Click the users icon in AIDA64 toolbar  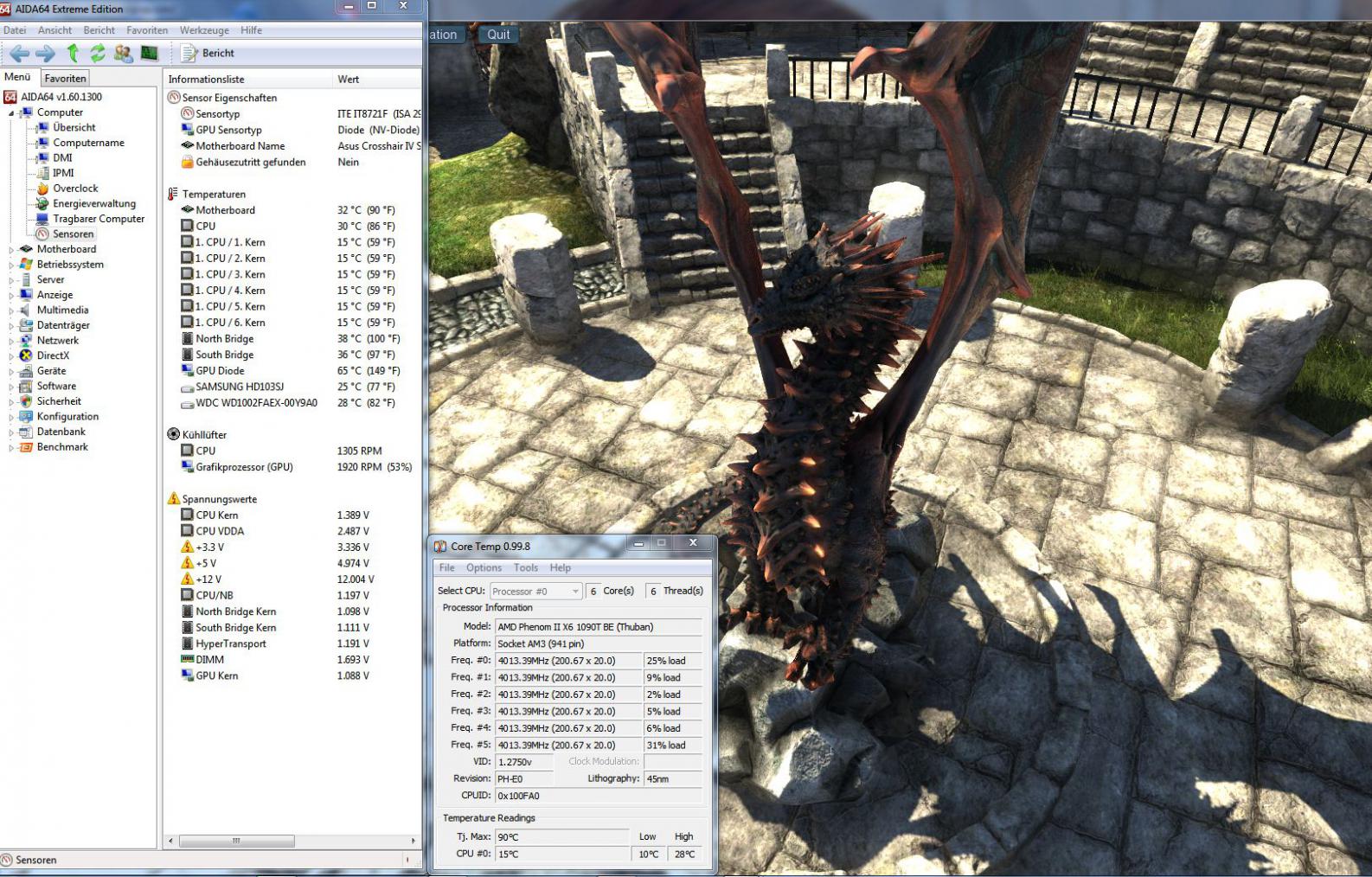[124, 53]
